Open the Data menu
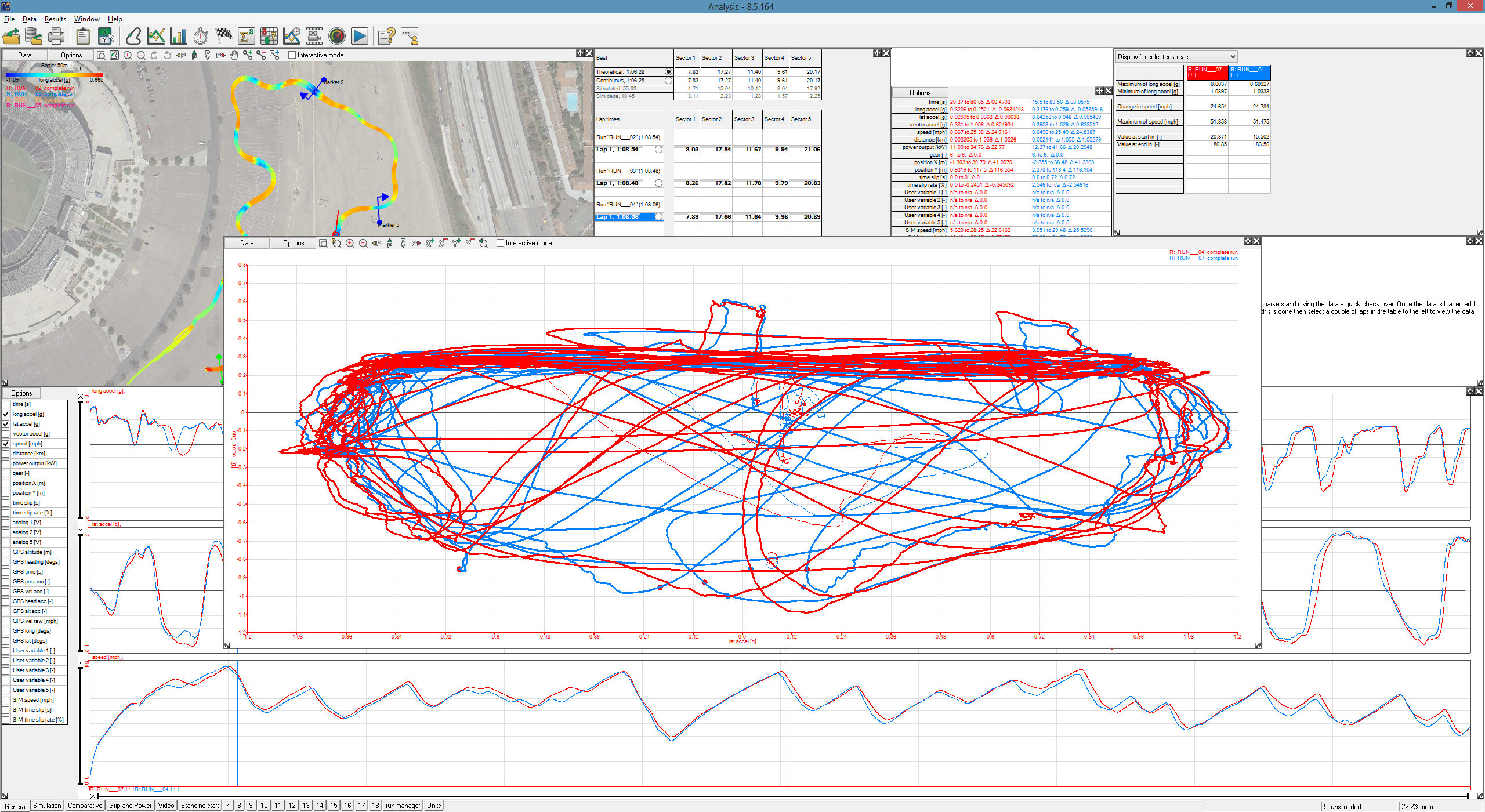The image size is (1485, 812). [x=29, y=19]
